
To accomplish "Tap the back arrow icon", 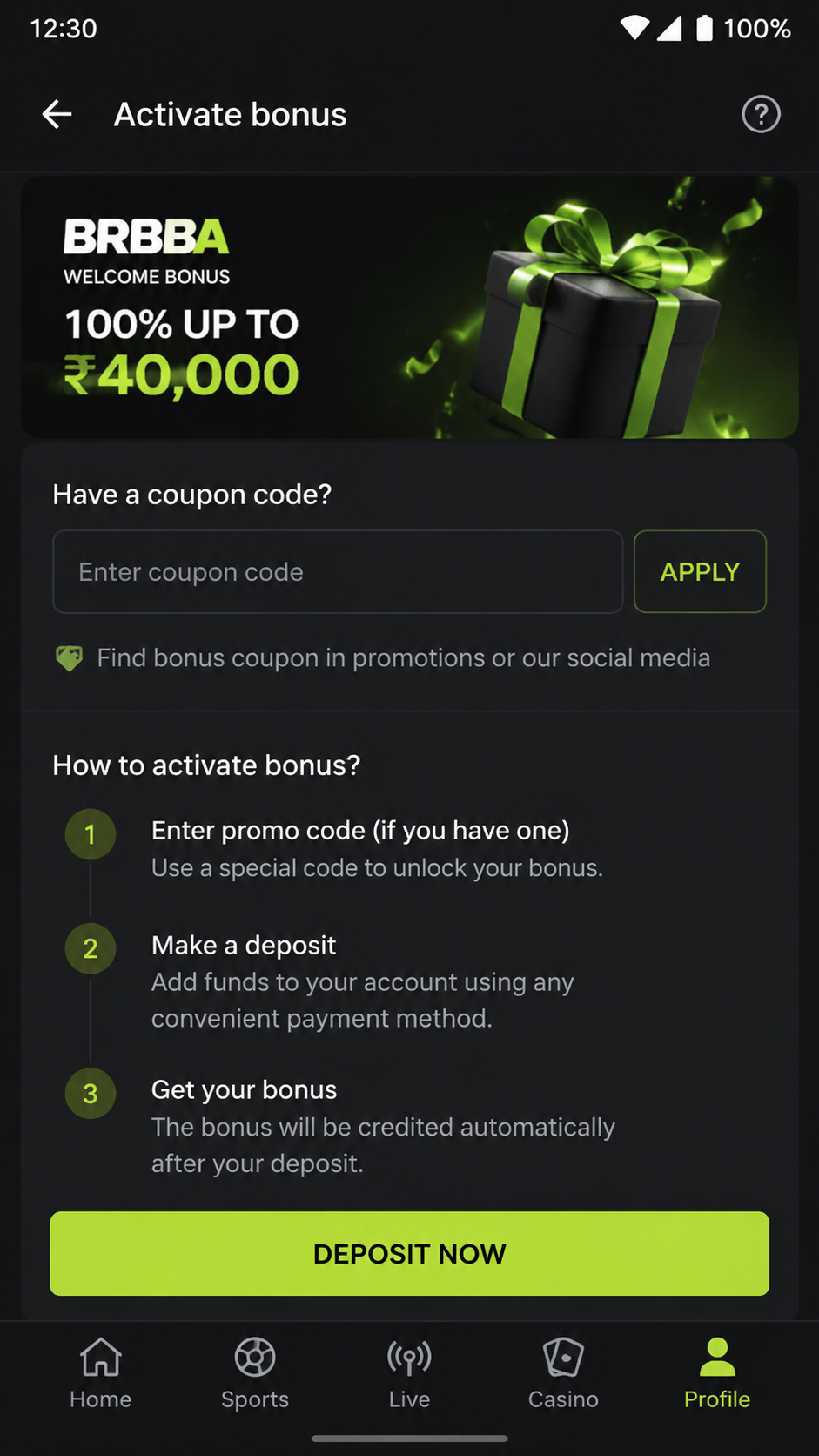I will pos(57,114).
